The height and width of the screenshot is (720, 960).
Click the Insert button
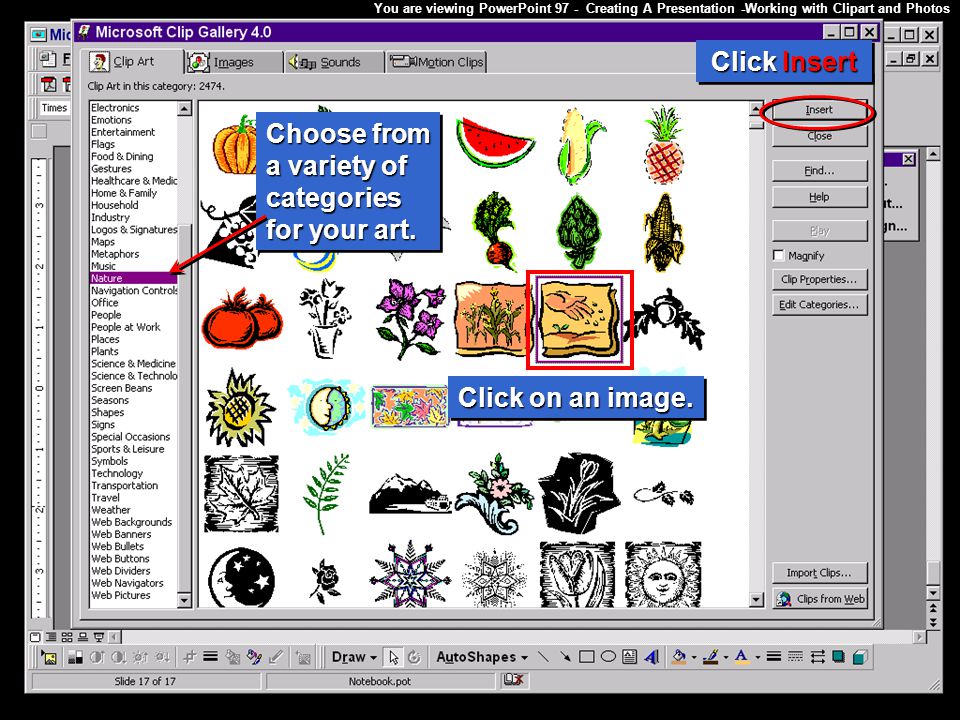819,110
